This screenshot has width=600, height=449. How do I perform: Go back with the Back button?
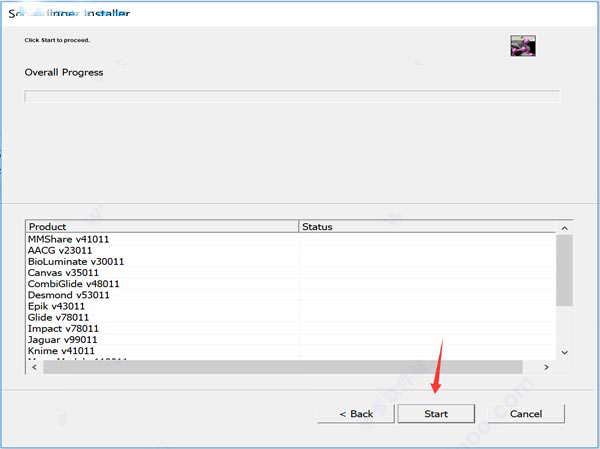click(356, 413)
